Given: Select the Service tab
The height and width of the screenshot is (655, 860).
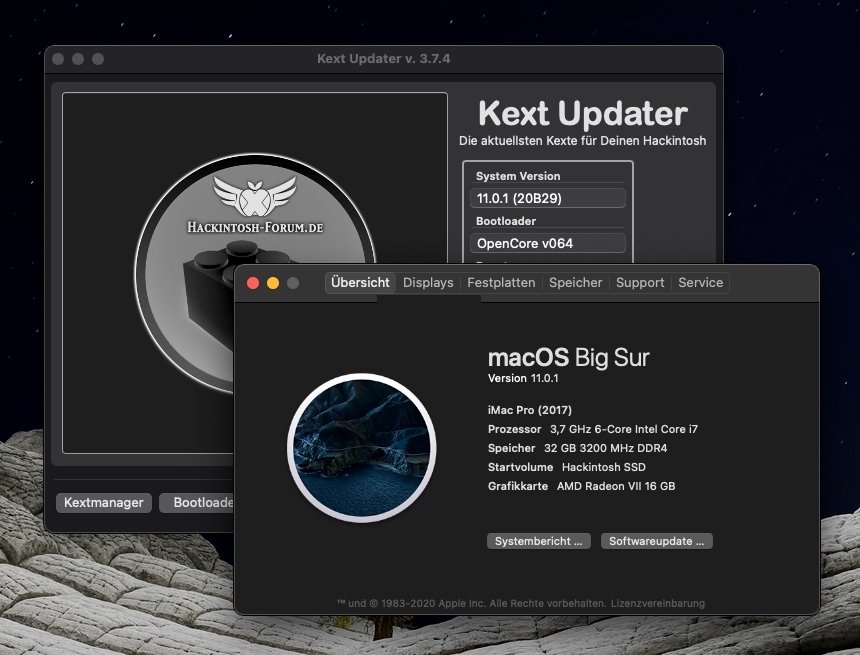Looking at the screenshot, I should pos(700,283).
